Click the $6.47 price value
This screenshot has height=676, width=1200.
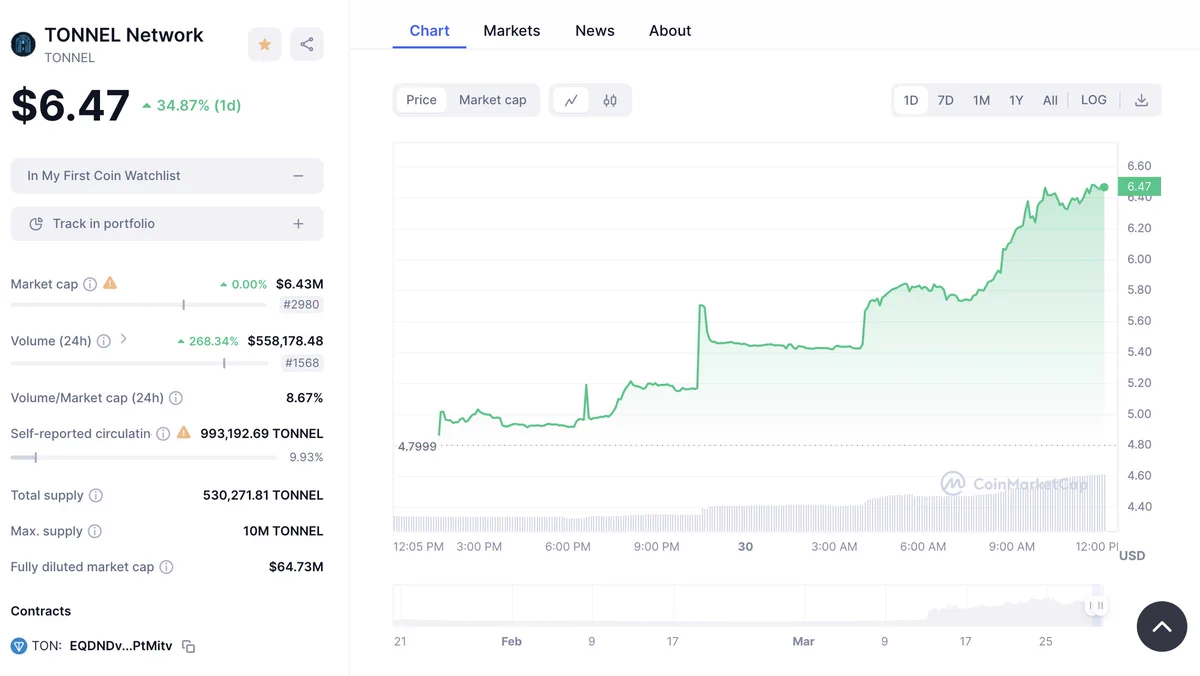(x=70, y=105)
